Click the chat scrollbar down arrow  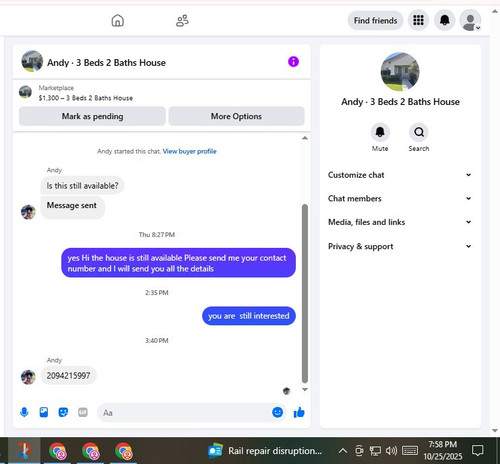click(x=305, y=389)
